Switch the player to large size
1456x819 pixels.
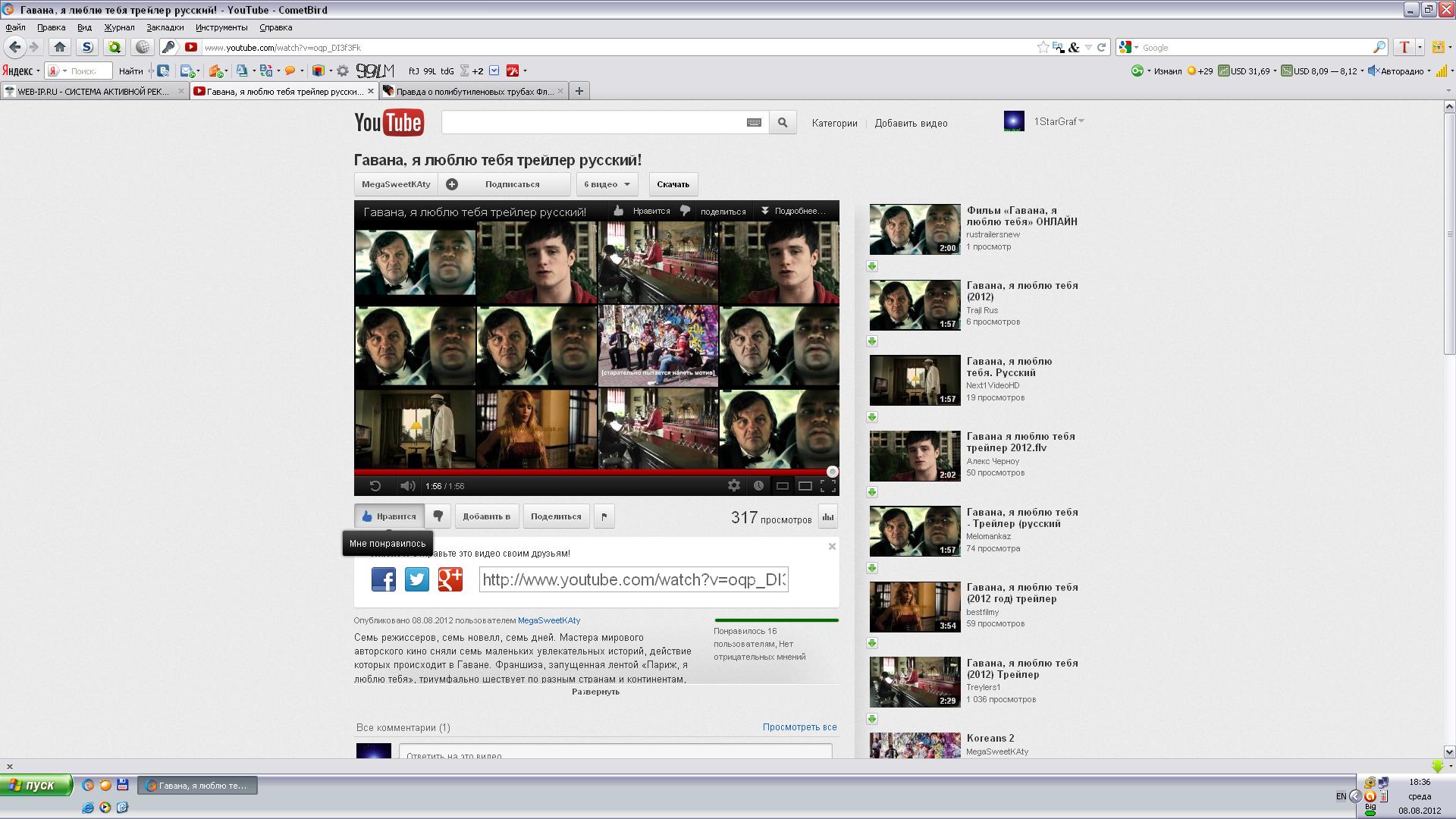click(x=805, y=486)
